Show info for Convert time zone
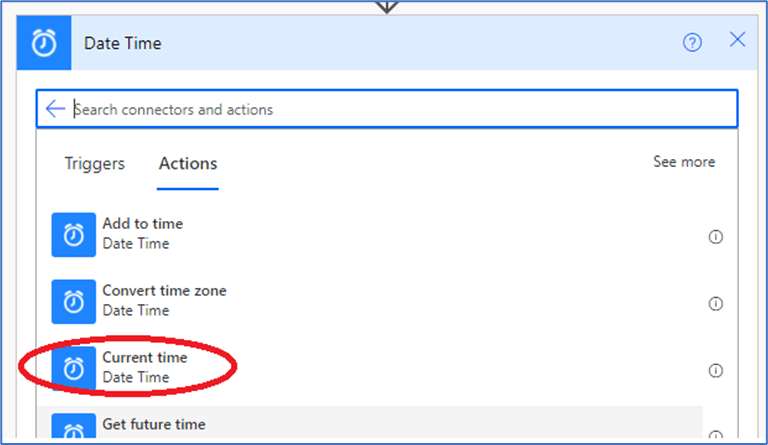The width and height of the screenshot is (768, 445). click(x=715, y=304)
